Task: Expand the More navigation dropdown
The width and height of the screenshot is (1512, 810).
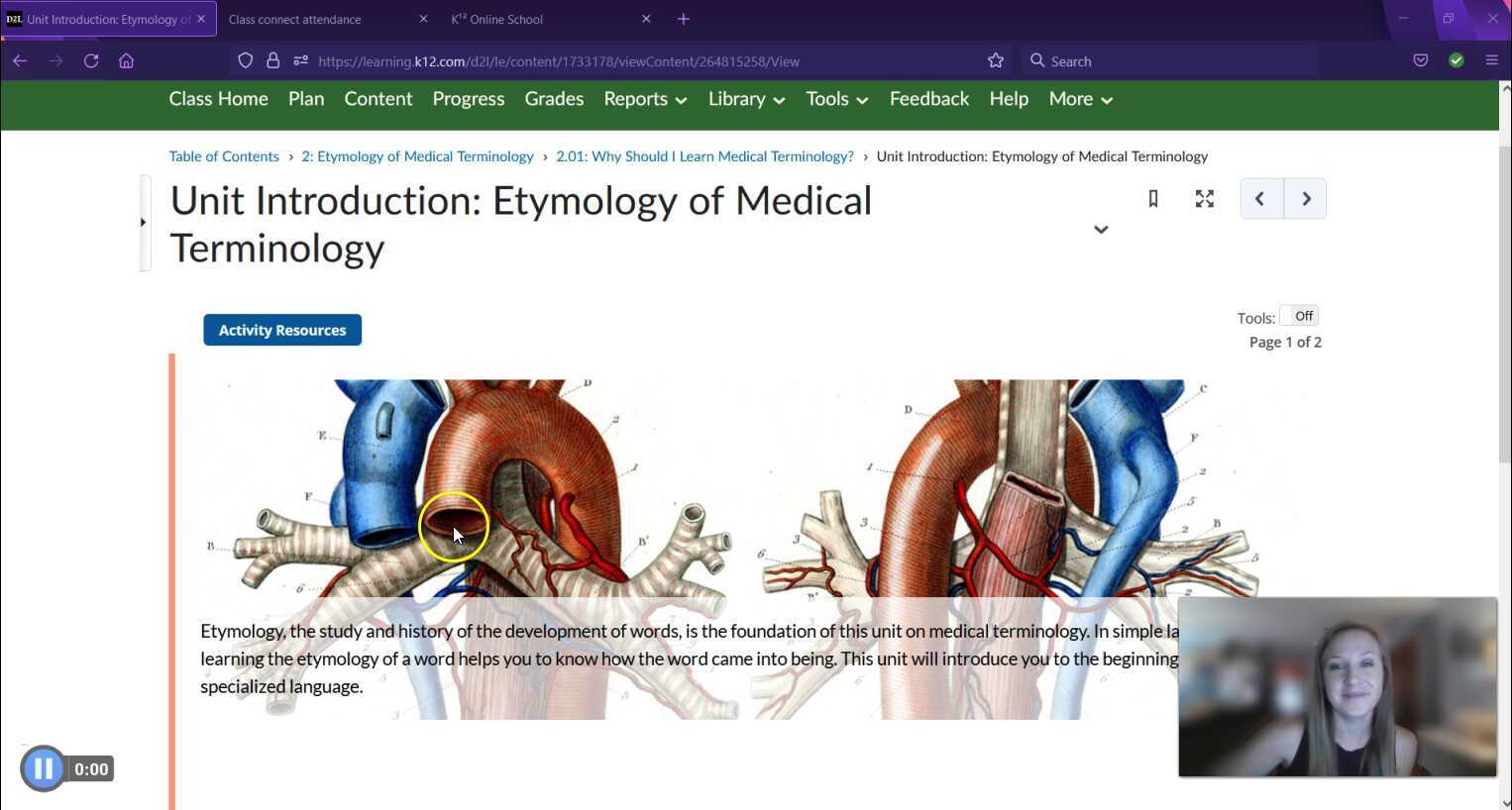Action: (1080, 99)
